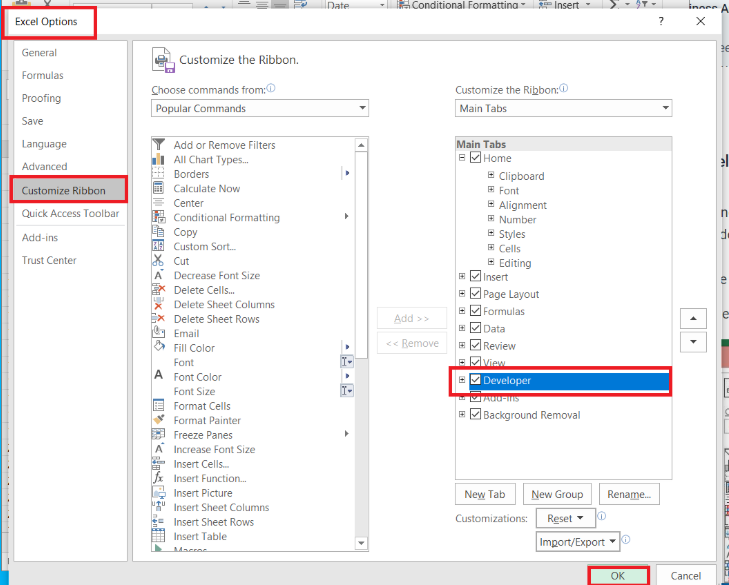
Task: Select the All Chart Types icon
Action: point(158,160)
